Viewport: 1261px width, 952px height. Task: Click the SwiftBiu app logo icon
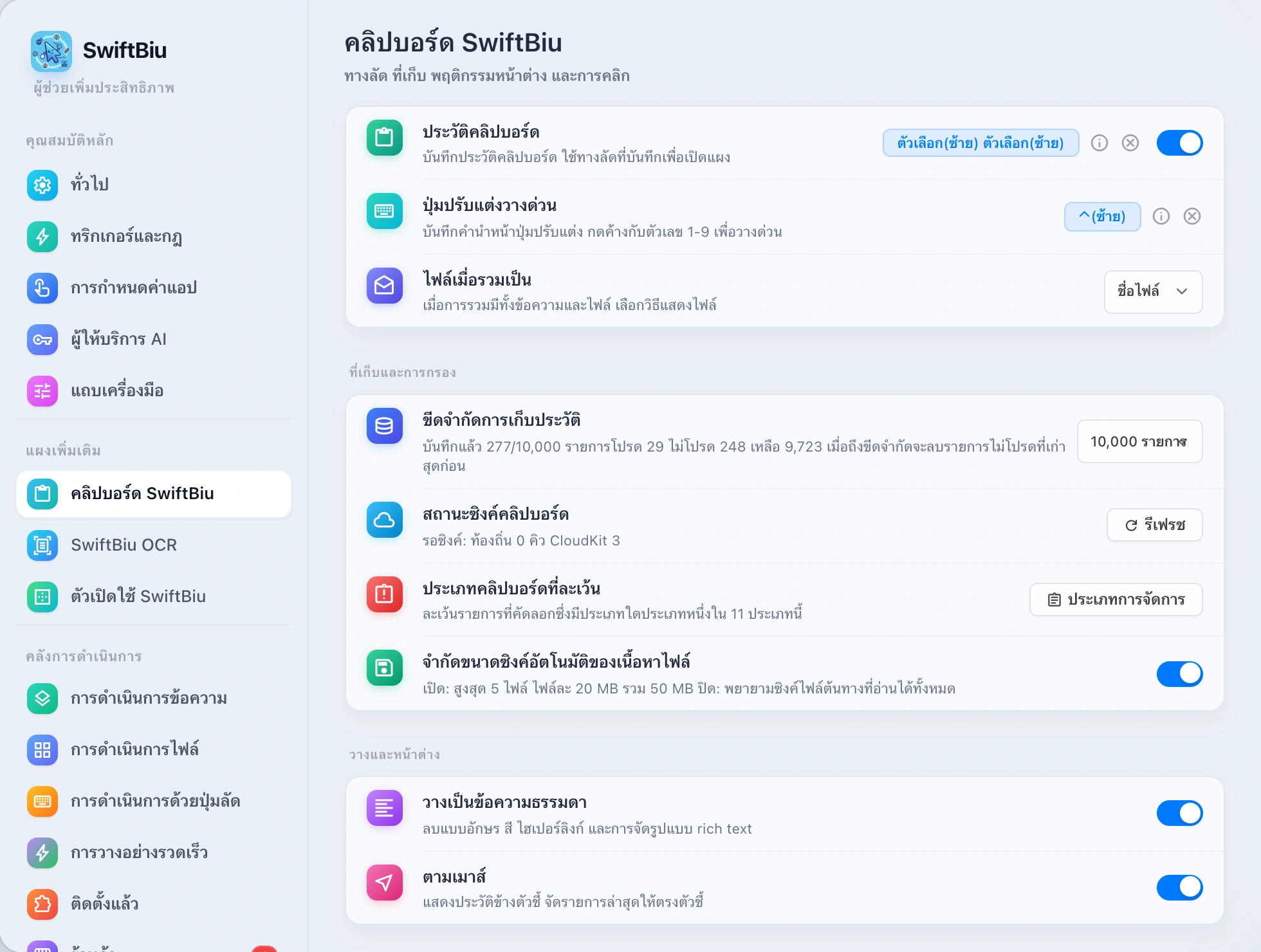(x=51, y=51)
